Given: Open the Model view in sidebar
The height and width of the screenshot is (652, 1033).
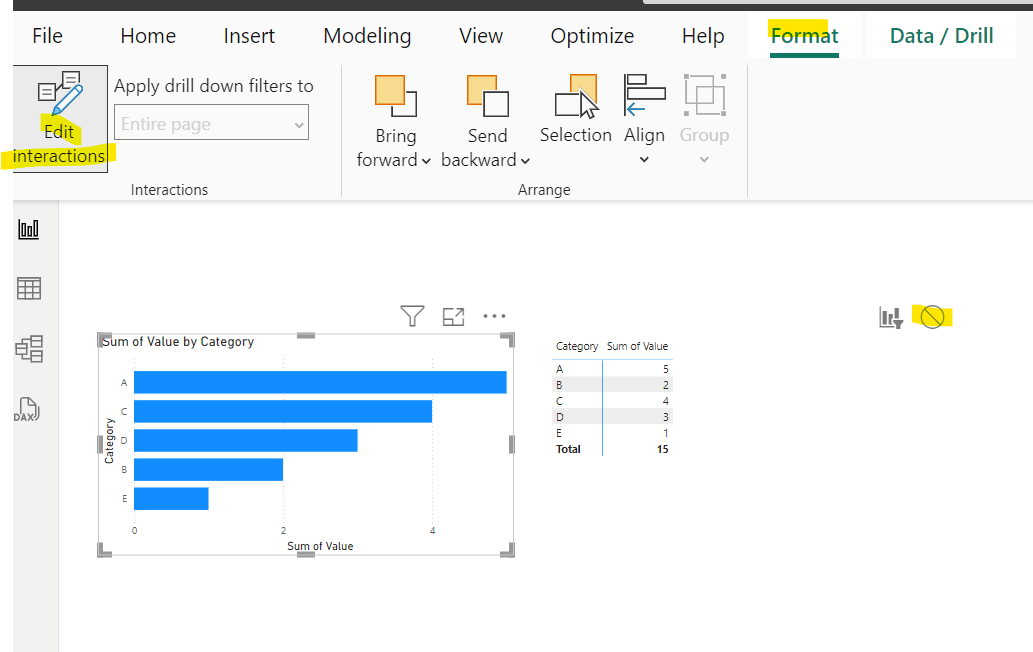Looking at the screenshot, I should pos(29,348).
